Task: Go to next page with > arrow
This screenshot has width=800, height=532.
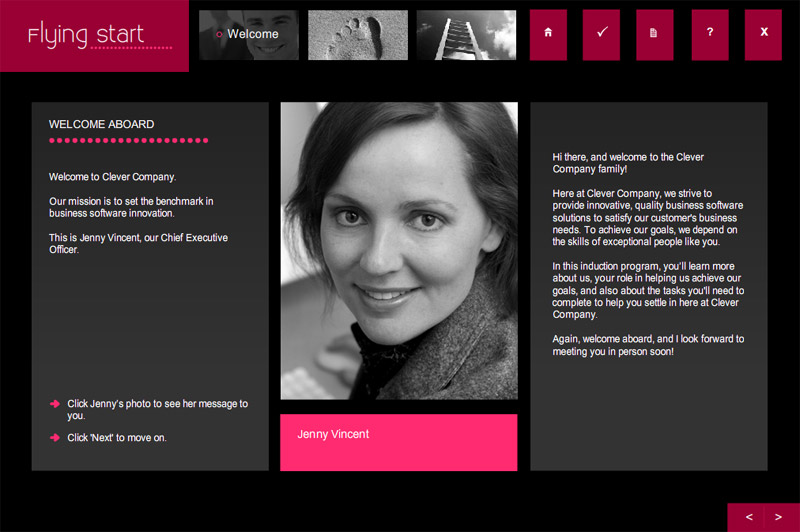Action: click(x=779, y=517)
